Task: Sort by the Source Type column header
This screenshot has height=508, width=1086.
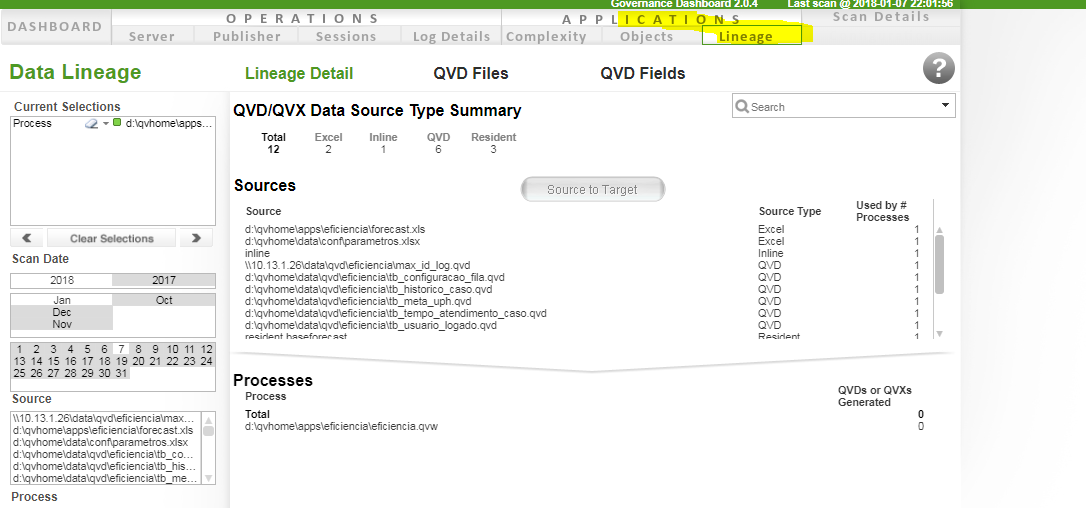Action: pyautogui.click(x=790, y=211)
